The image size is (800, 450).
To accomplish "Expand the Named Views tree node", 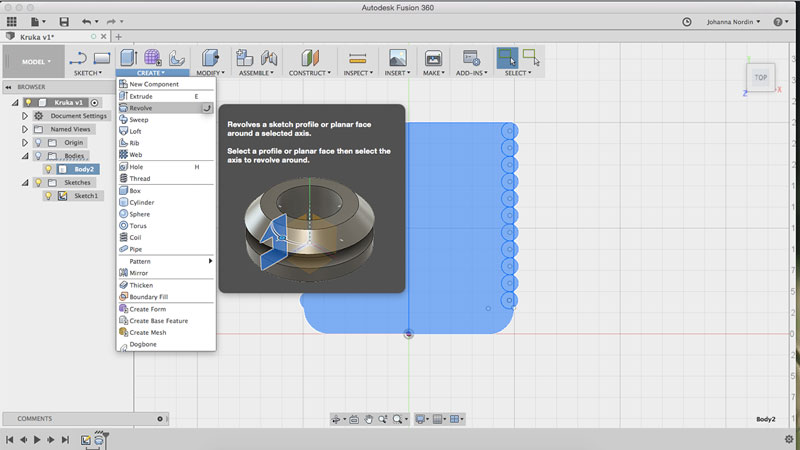I will [x=25, y=129].
